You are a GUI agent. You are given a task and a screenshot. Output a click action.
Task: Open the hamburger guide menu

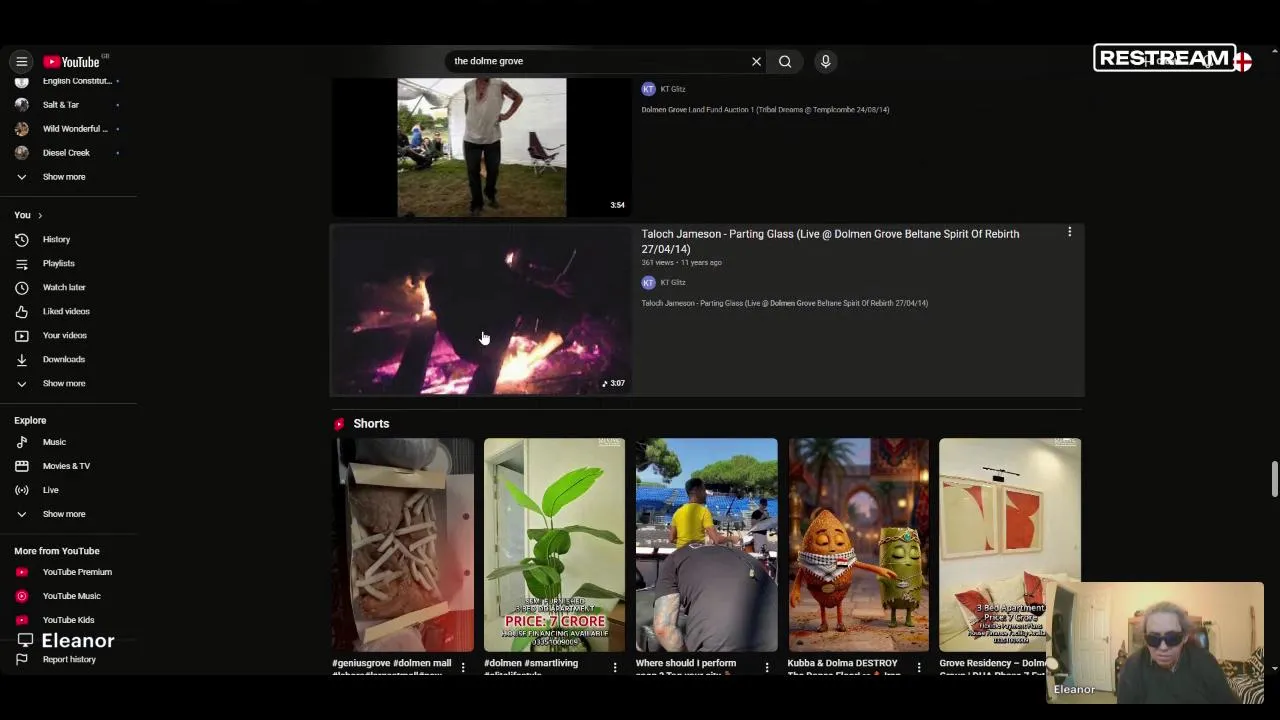(x=21, y=62)
